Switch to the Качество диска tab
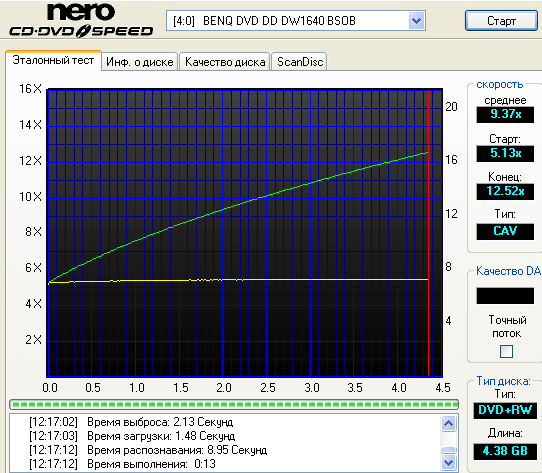Screen dimensions: 542x473 225,62
